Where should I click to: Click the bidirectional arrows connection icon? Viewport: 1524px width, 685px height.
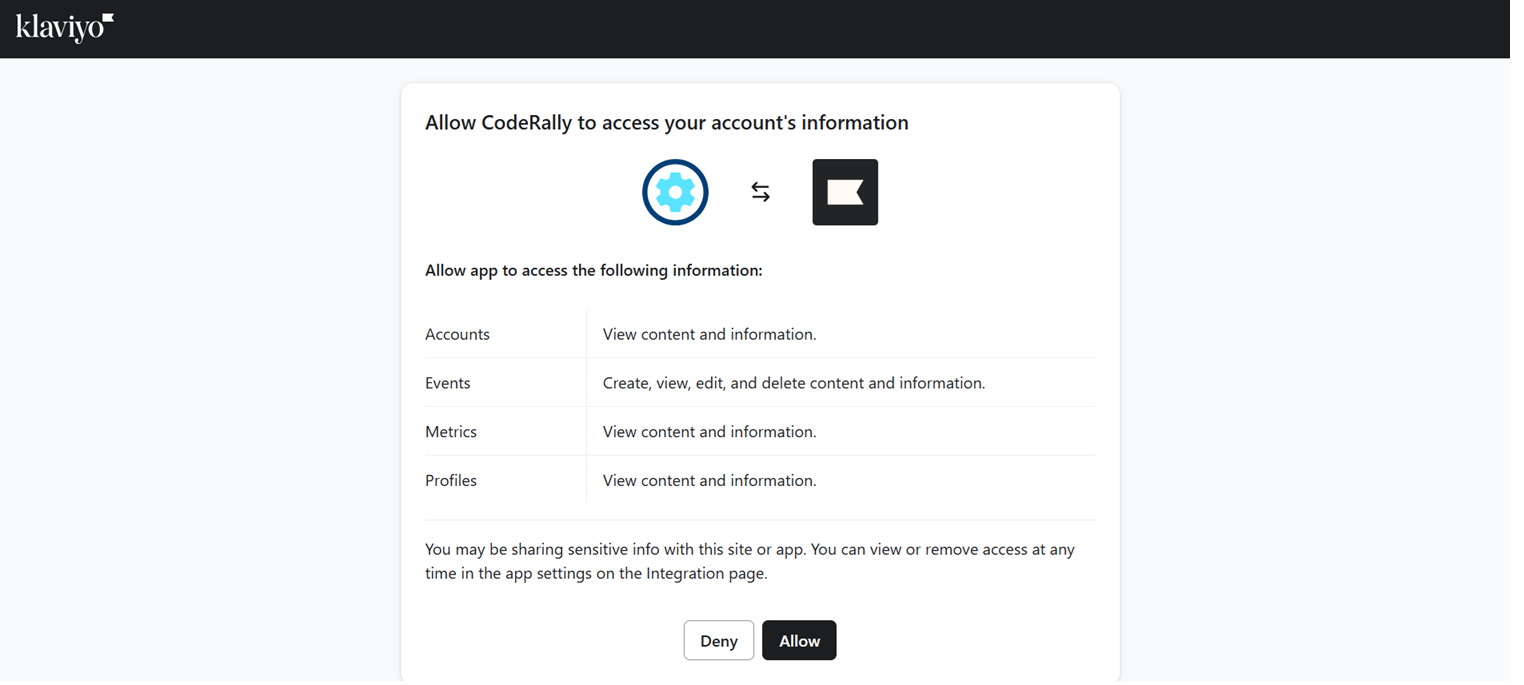pyautogui.click(x=760, y=192)
